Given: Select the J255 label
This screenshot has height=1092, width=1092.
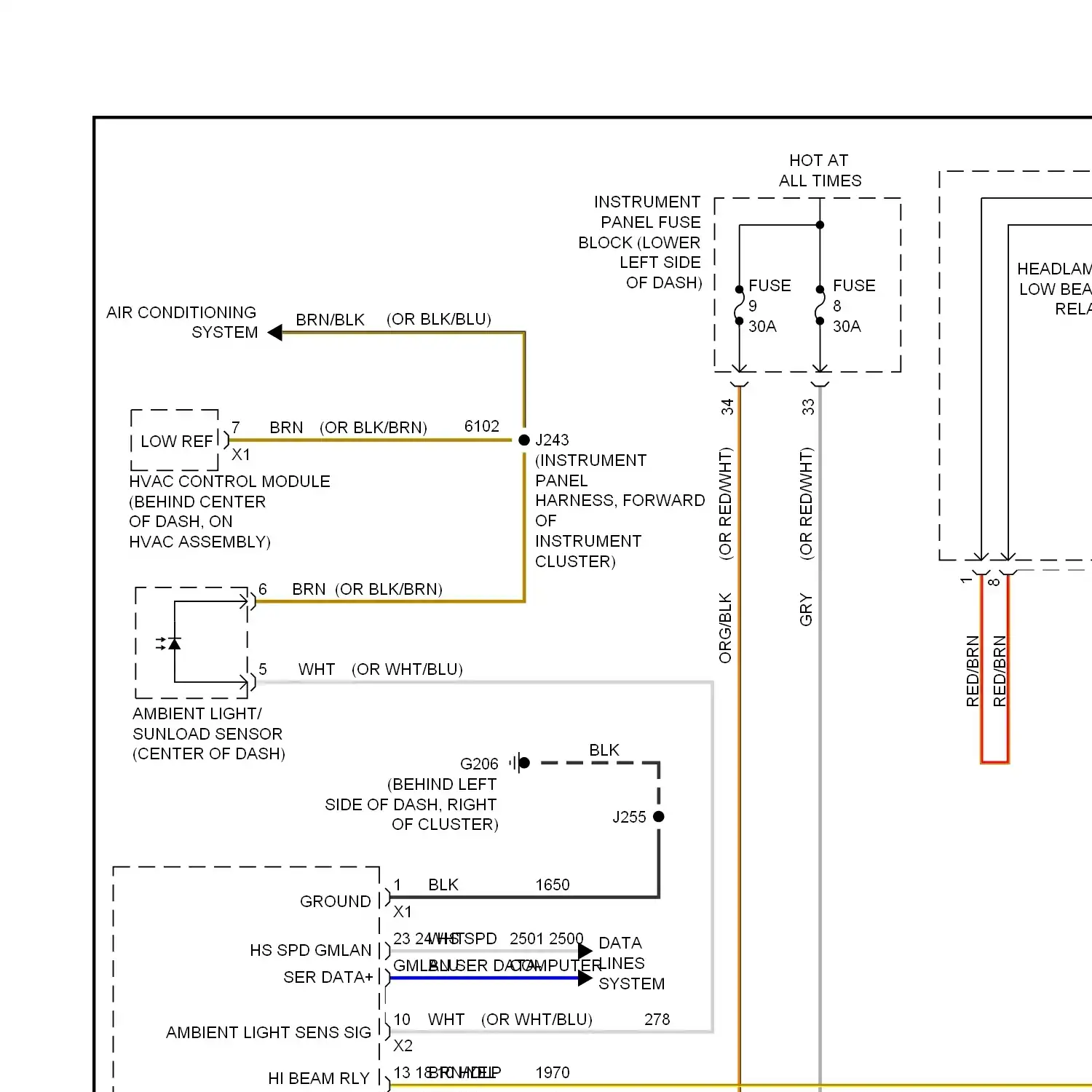Looking at the screenshot, I should [629, 817].
